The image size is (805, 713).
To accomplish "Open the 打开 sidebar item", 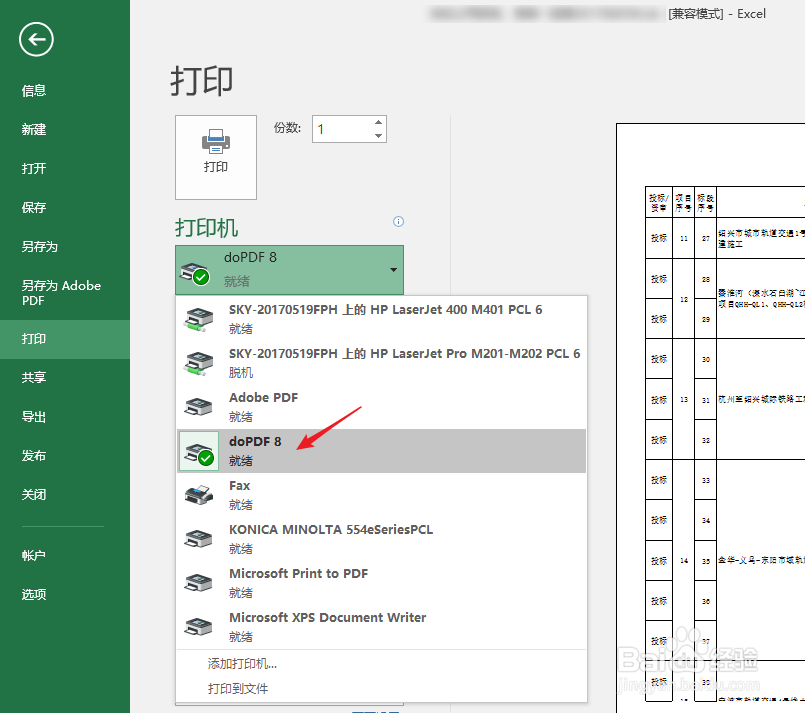I will coord(34,168).
